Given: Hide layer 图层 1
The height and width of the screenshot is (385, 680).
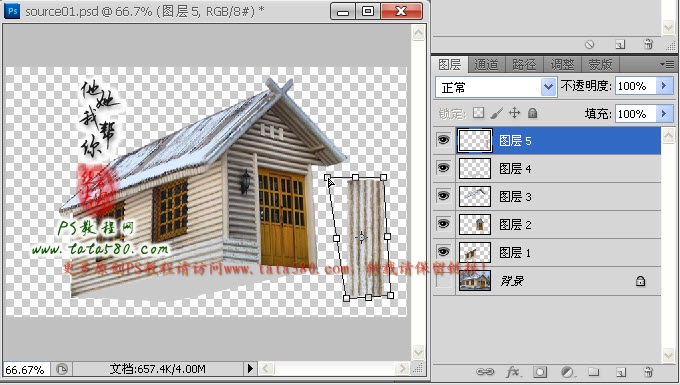Looking at the screenshot, I should [x=443, y=252].
